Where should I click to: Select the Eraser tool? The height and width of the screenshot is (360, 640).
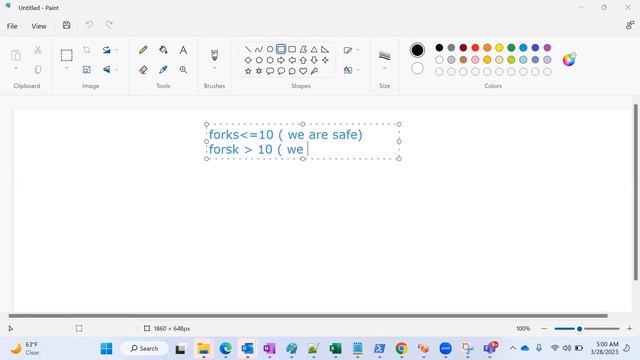click(143, 70)
